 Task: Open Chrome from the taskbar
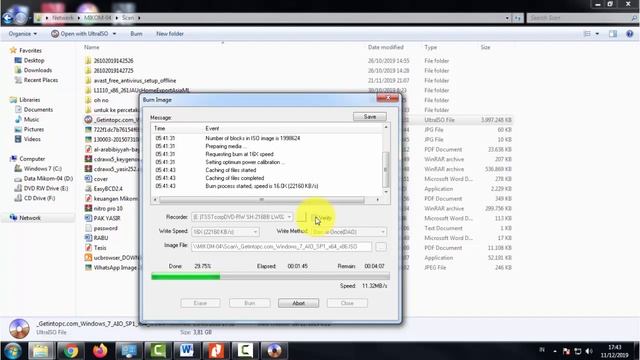tap(70, 351)
